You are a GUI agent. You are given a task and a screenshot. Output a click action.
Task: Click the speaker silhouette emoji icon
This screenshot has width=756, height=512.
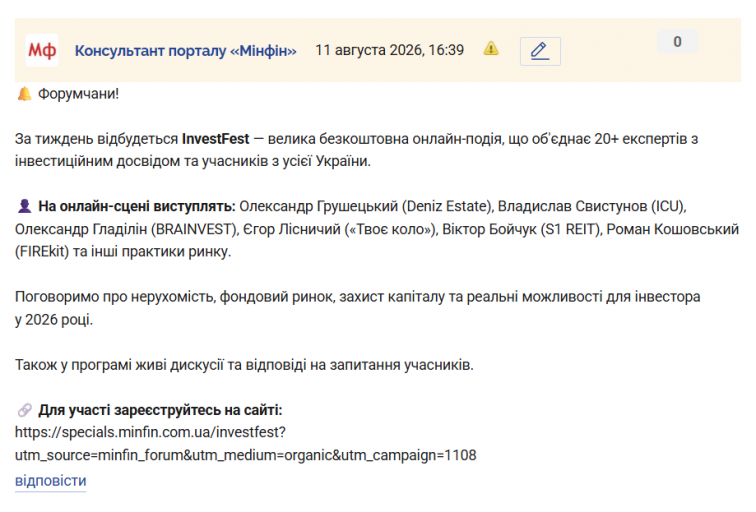point(24,206)
